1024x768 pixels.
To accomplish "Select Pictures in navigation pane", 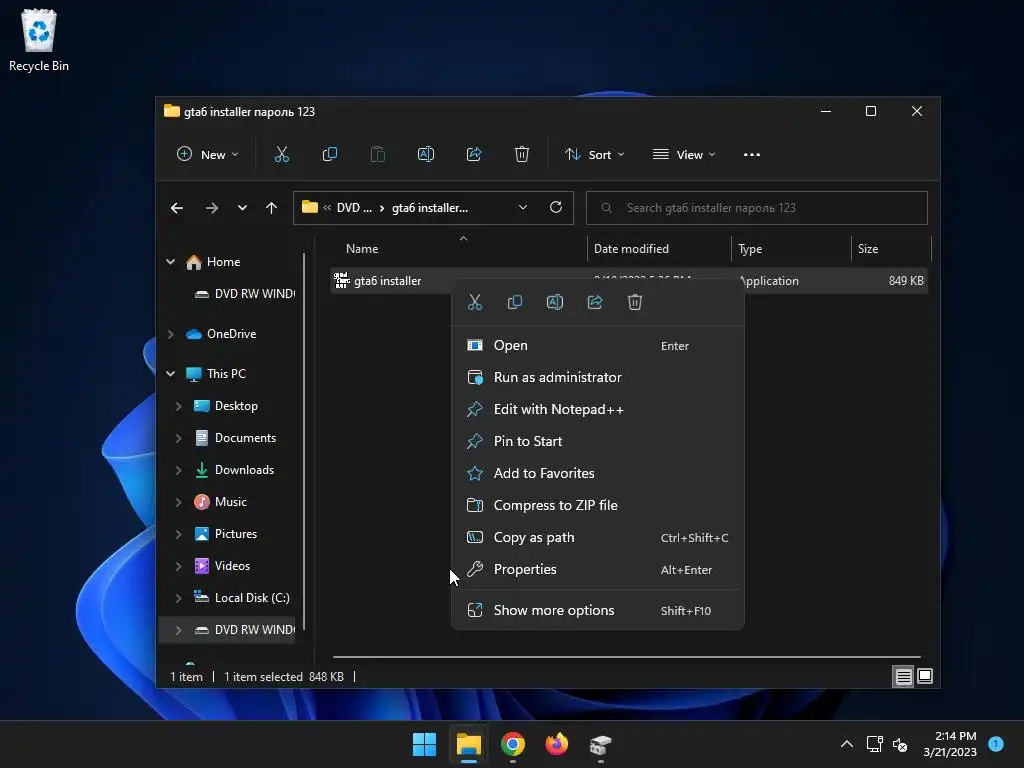I will (226, 534).
